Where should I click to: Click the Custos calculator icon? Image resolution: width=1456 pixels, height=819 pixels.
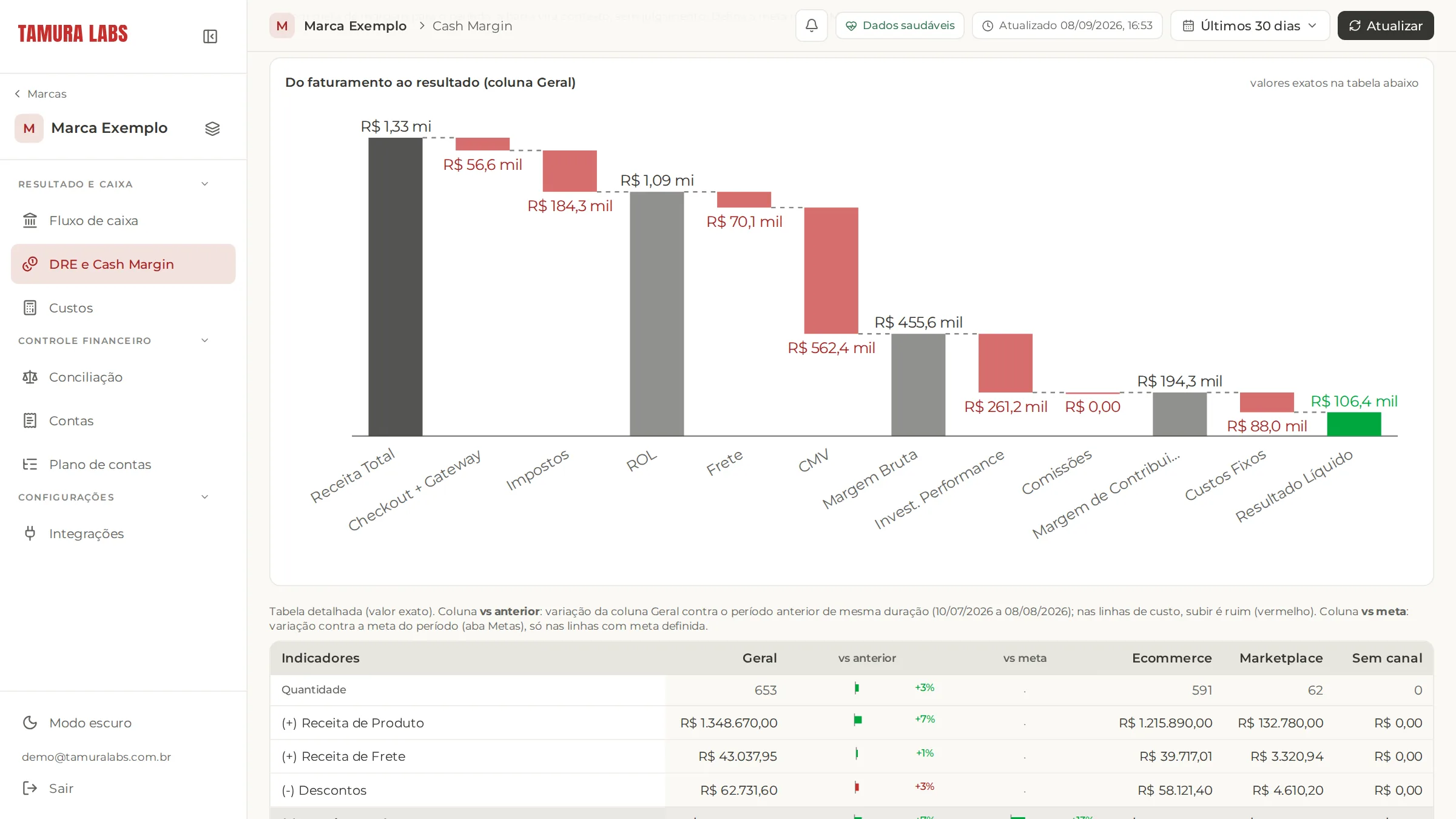click(30, 308)
